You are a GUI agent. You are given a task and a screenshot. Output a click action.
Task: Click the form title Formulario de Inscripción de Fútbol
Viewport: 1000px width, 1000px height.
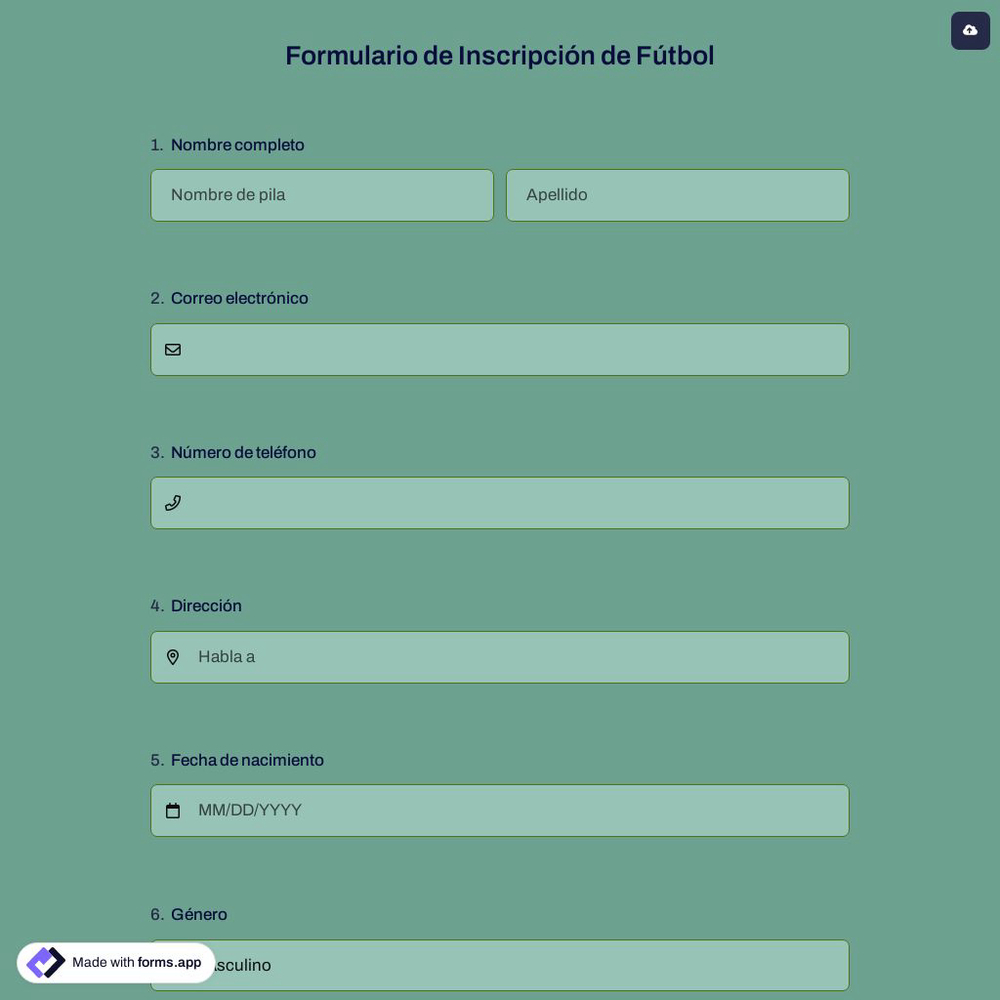pyautogui.click(x=500, y=54)
